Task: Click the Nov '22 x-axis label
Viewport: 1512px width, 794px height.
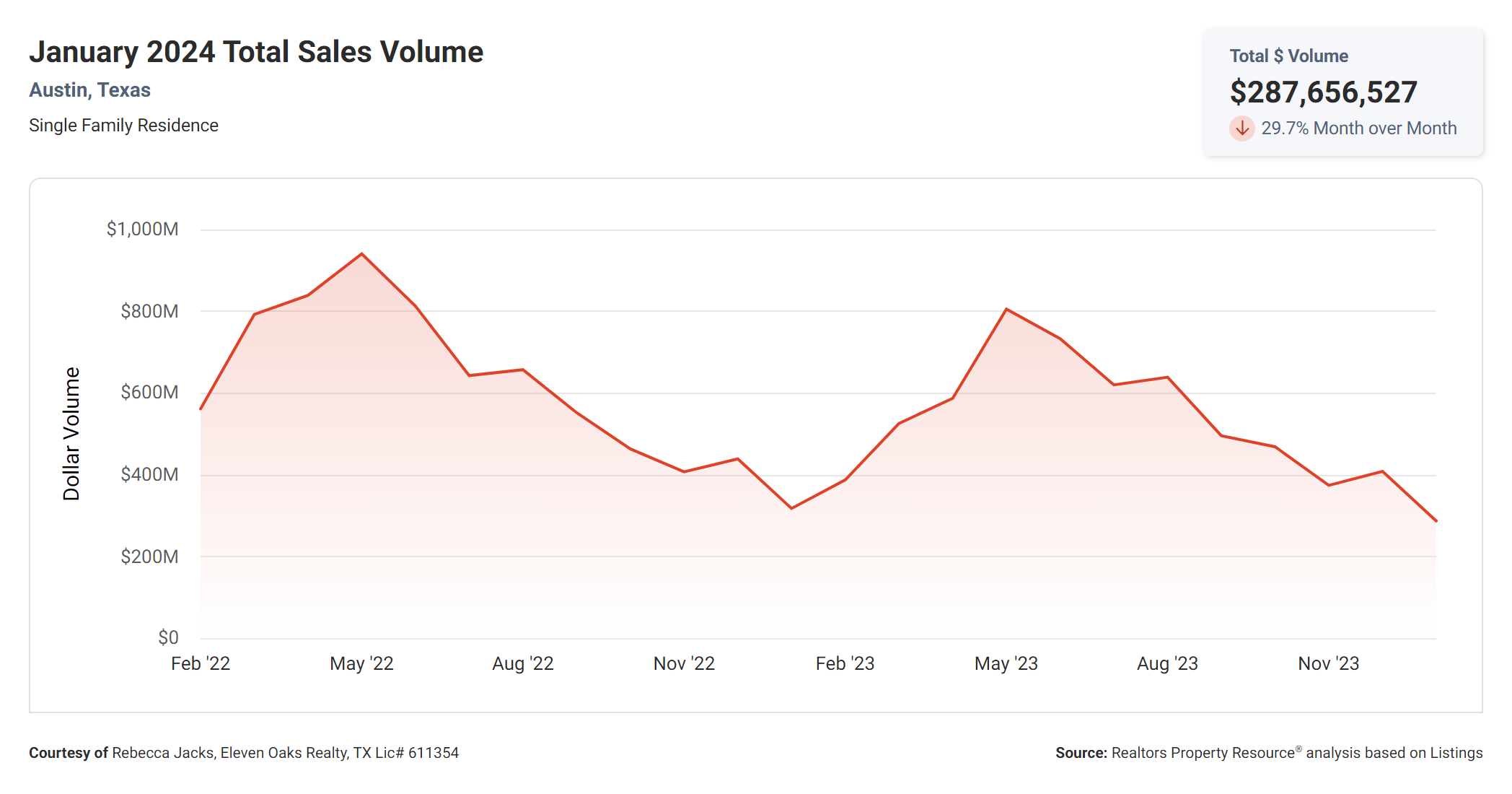Action: 684,663
